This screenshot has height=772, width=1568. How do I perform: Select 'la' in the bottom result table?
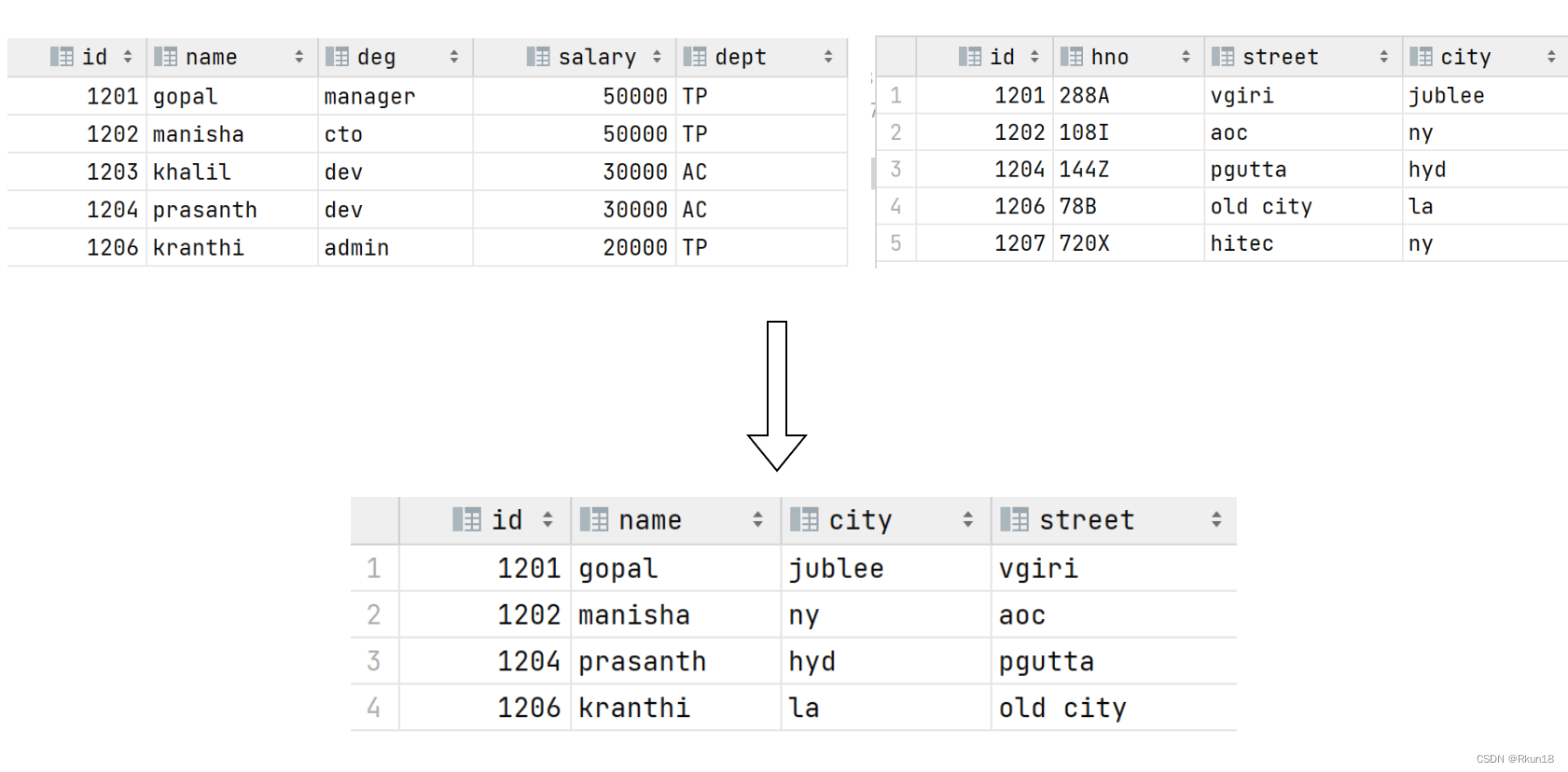(x=886, y=708)
